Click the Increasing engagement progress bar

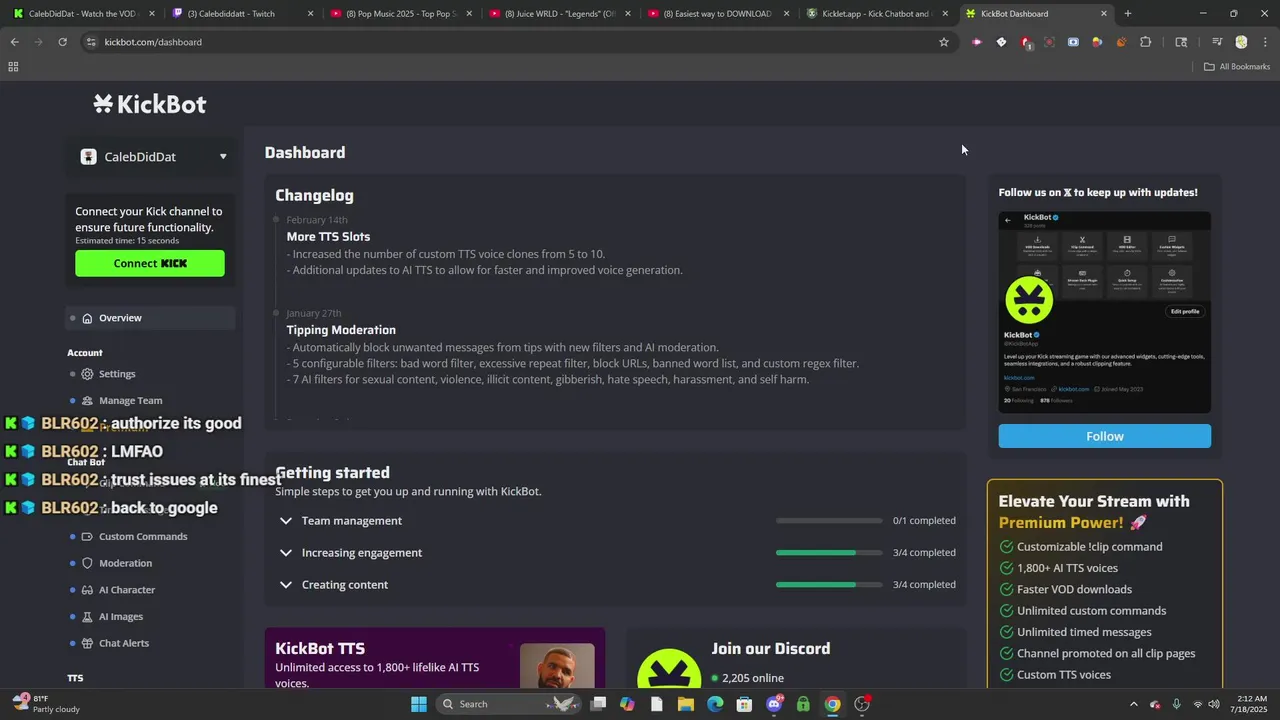pyautogui.click(x=829, y=552)
